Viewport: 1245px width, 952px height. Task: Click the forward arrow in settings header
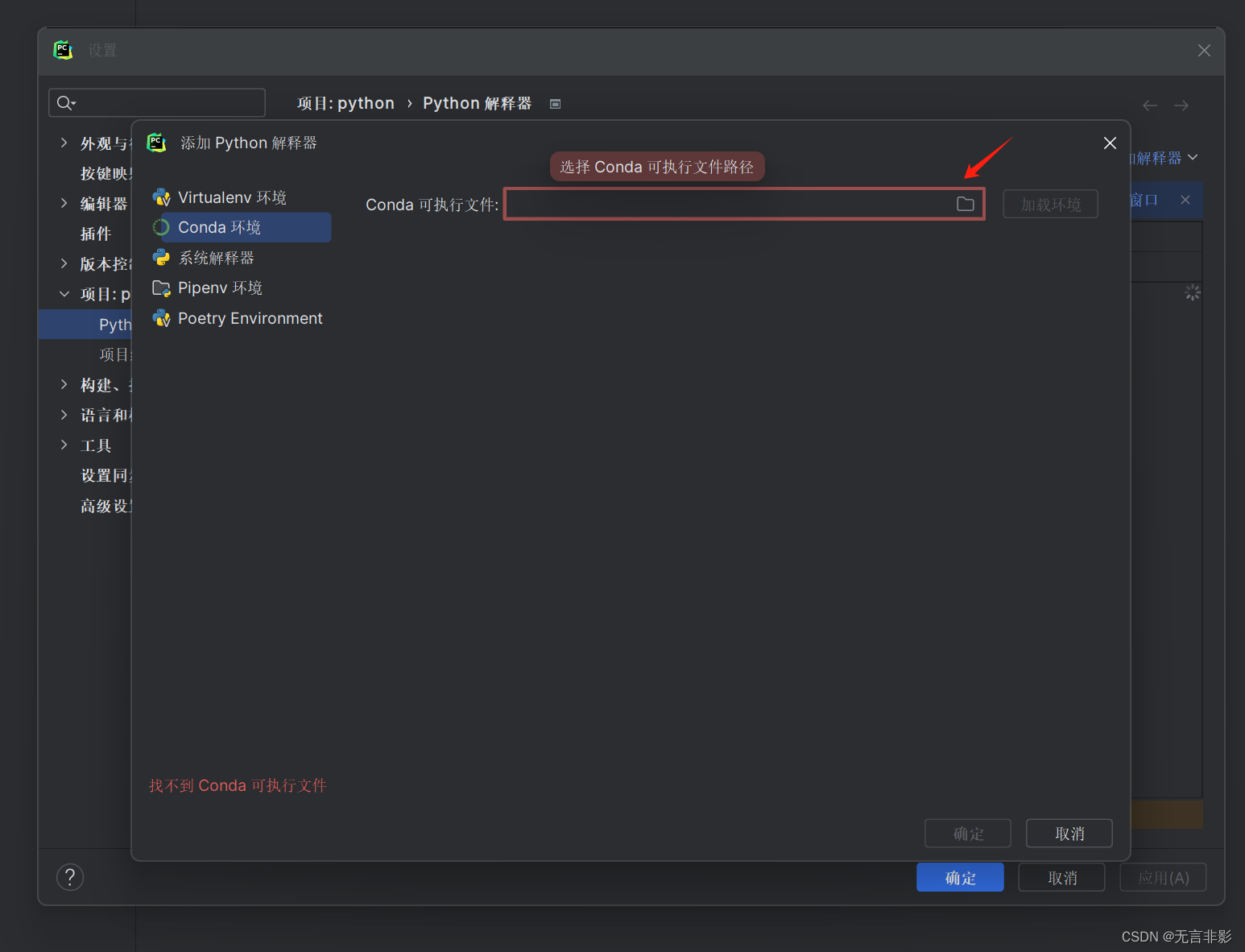pos(1181,106)
